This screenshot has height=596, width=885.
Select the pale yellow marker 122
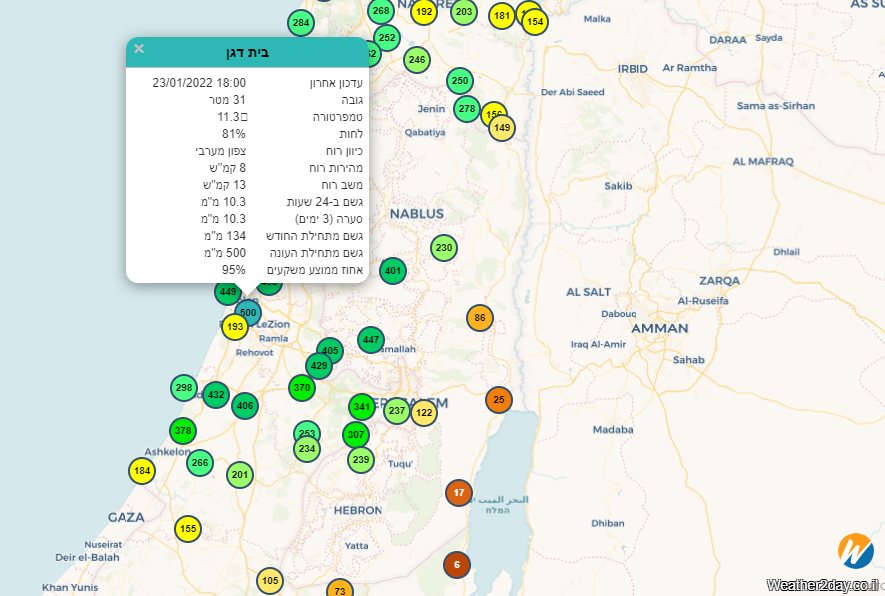[424, 412]
